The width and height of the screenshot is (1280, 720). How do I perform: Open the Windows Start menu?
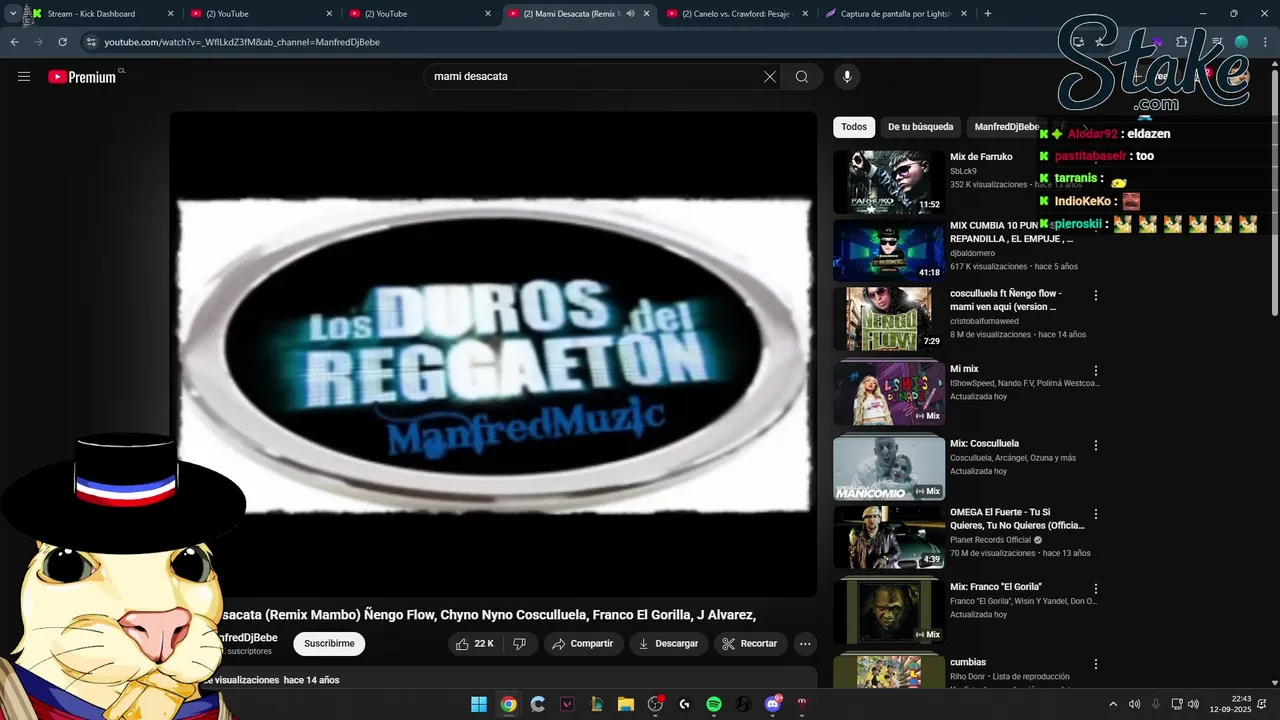[x=479, y=704]
